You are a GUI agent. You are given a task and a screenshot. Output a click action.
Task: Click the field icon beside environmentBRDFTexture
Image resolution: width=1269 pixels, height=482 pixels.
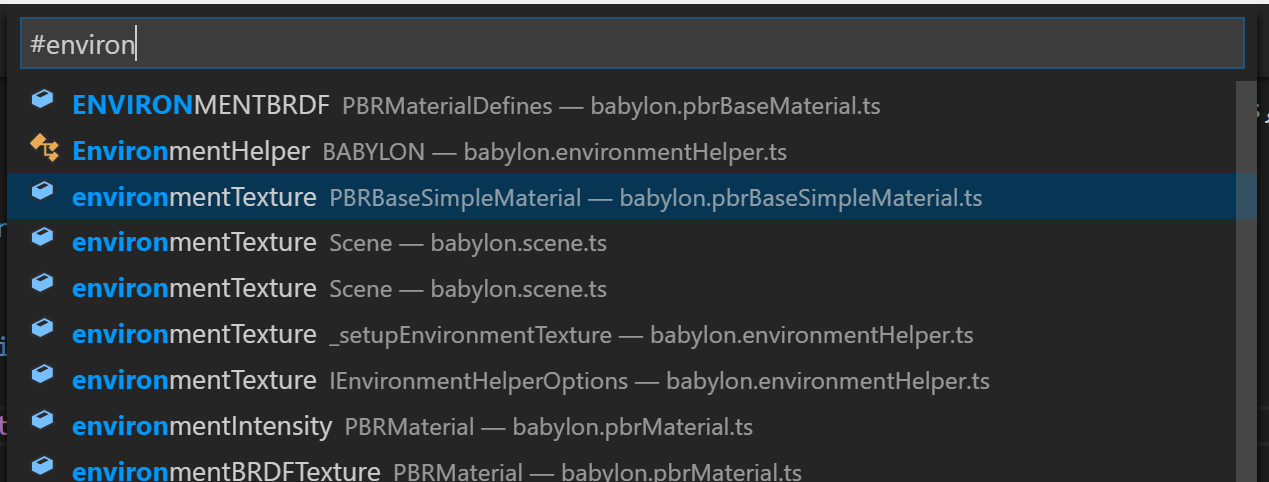pos(42,465)
